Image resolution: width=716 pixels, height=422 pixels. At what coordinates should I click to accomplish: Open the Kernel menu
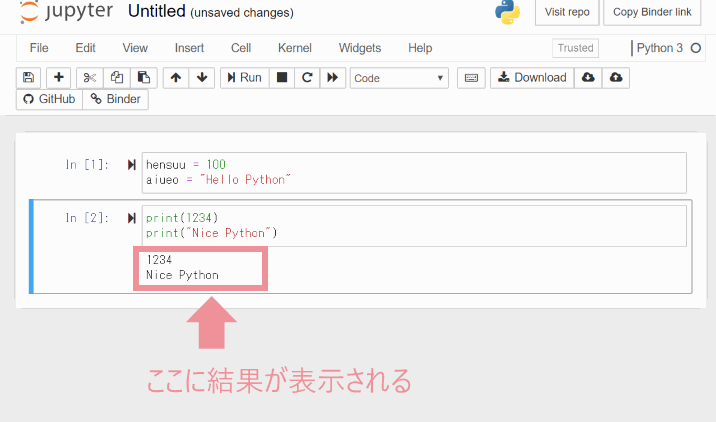295,48
